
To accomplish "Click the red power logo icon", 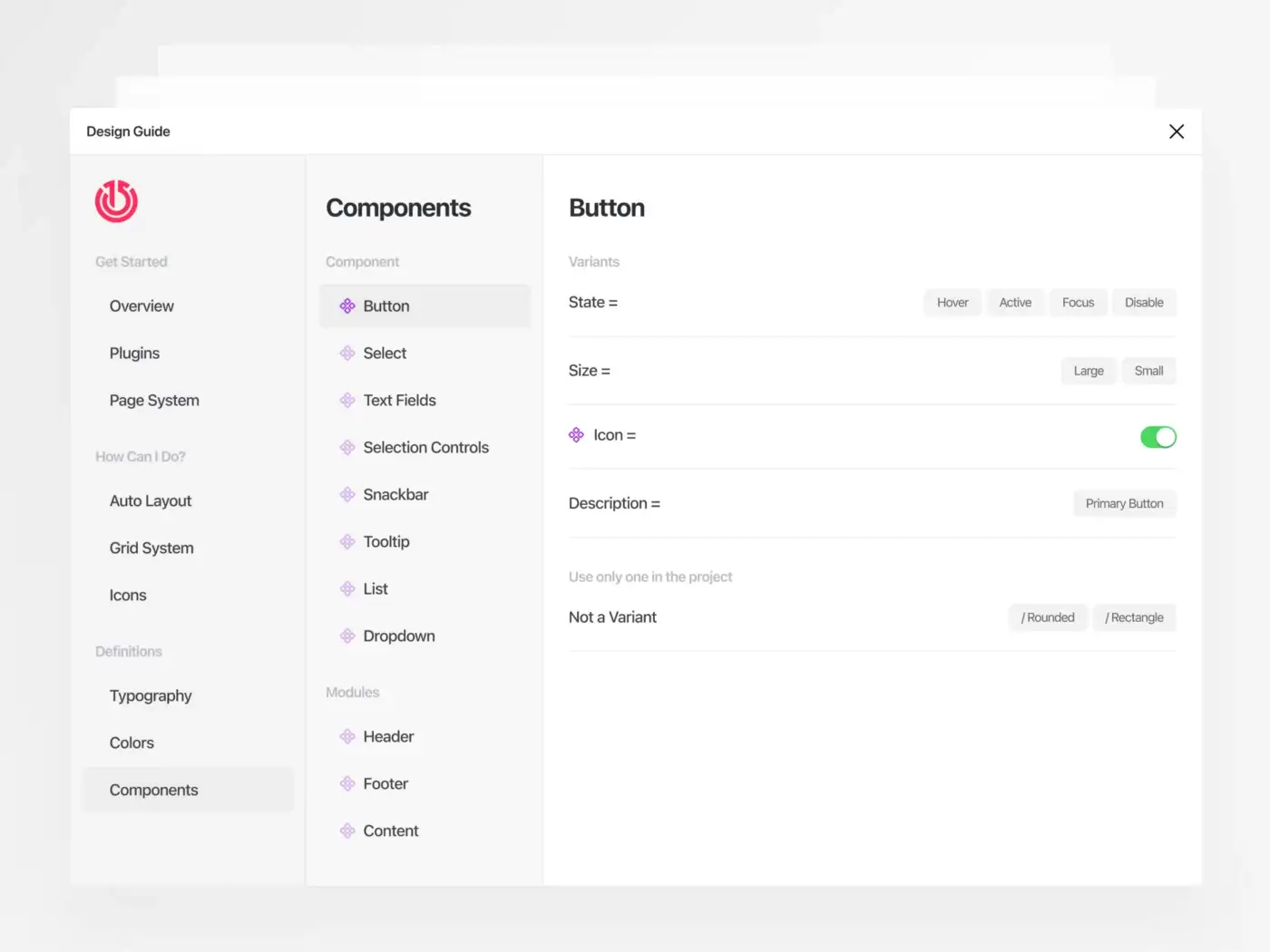I will [116, 201].
